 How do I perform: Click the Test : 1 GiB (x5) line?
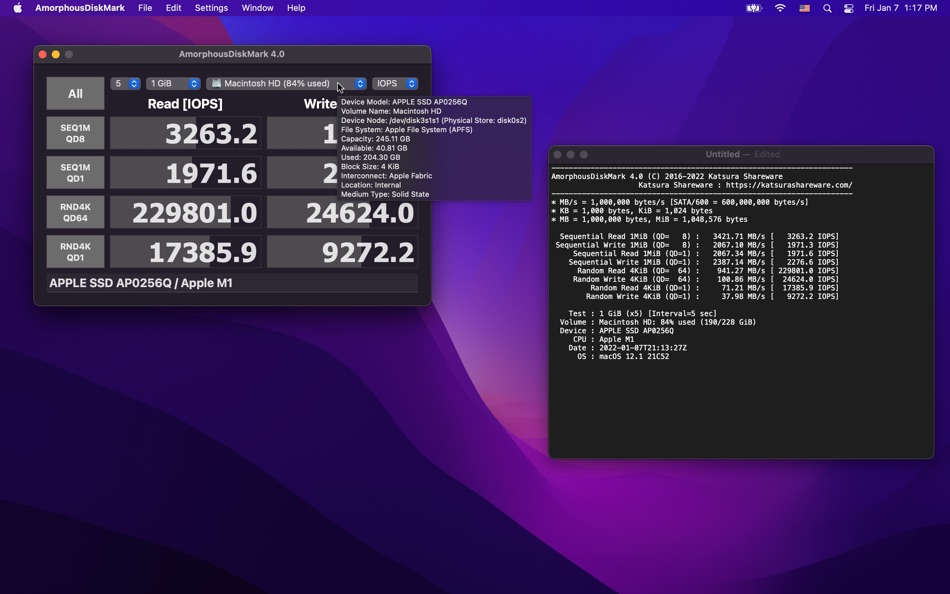point(642,314)
